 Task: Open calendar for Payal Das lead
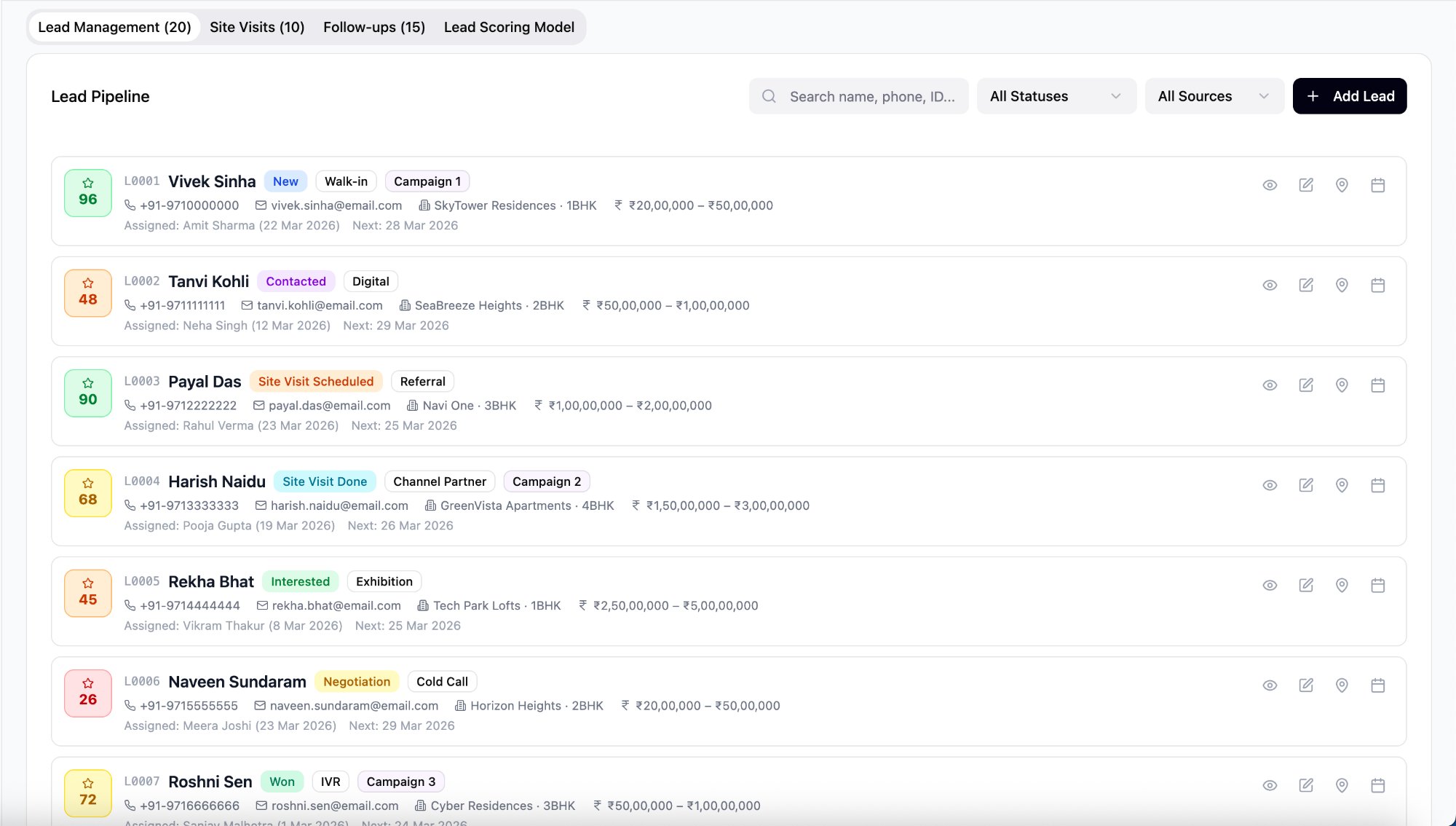pos(1377,385)
